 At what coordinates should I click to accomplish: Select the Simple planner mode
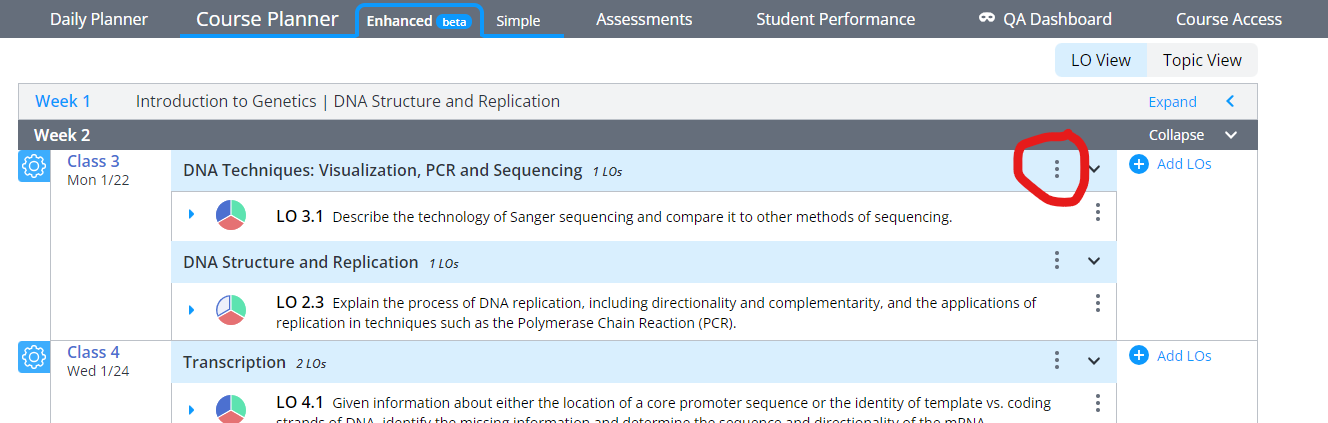pyautogui.click(x=518, y=21)
